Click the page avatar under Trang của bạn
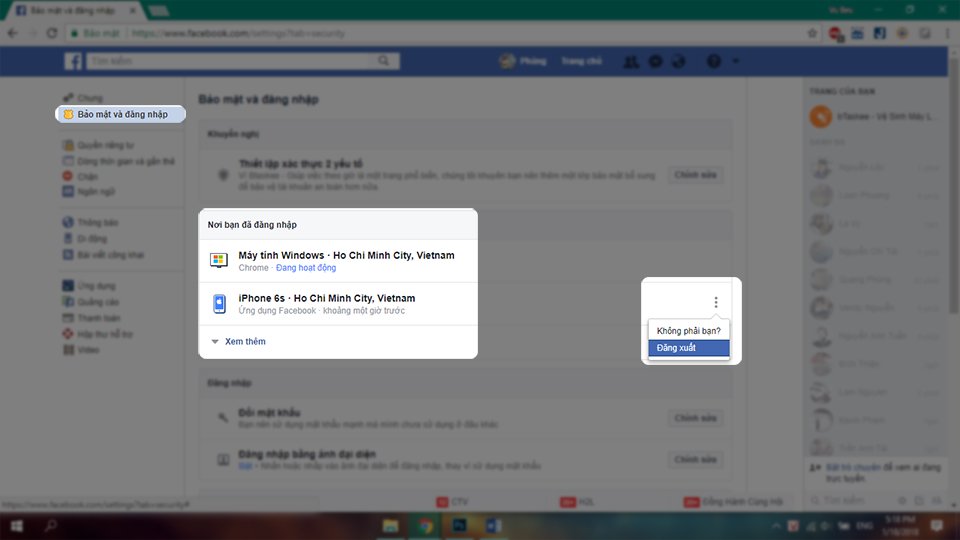Image resolution: width=960 pixels, height=540 pixels. click(821, 116)
